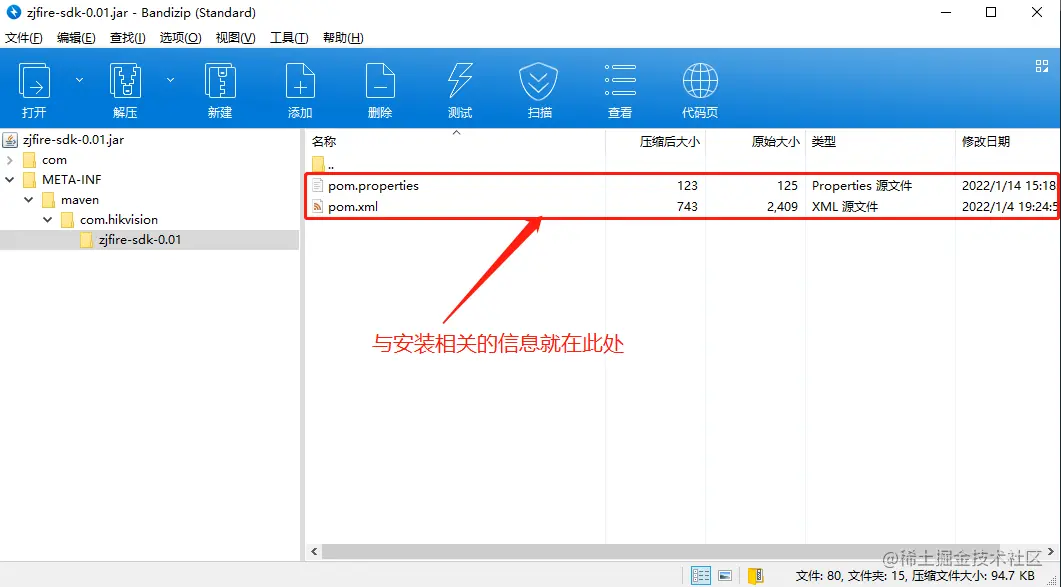Open the 帮助(H) menu

[343, 38]
